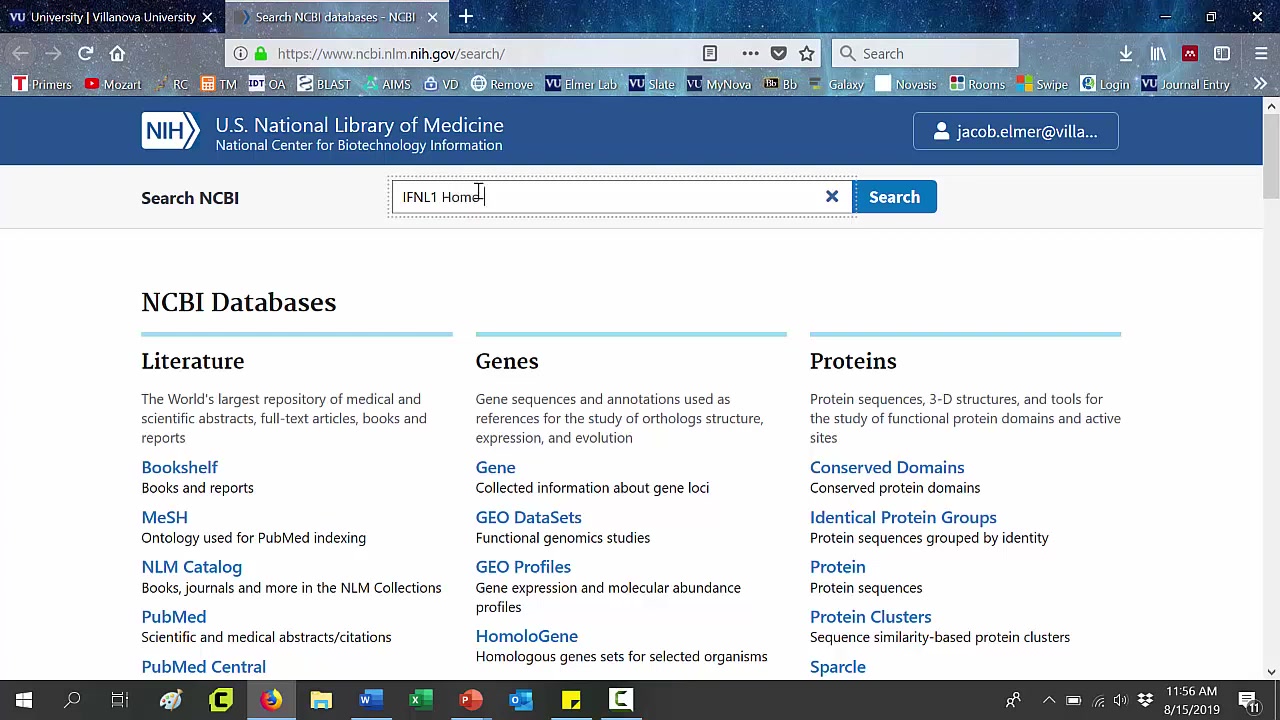This screenshot has height=720, width=1280.
Task: Reload the current page
Action: (x=85, y=54)
